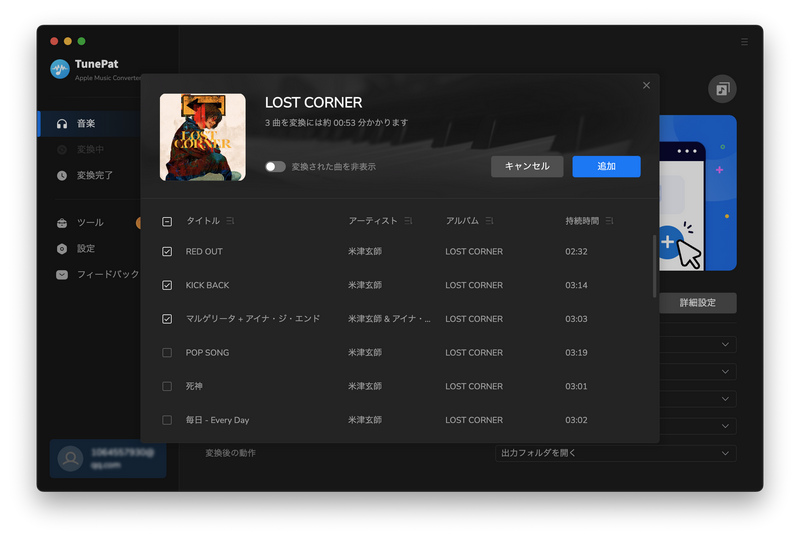Open the hamburger menu icon at top right
The width and height of the screenshot is (800, 540).
744,42
